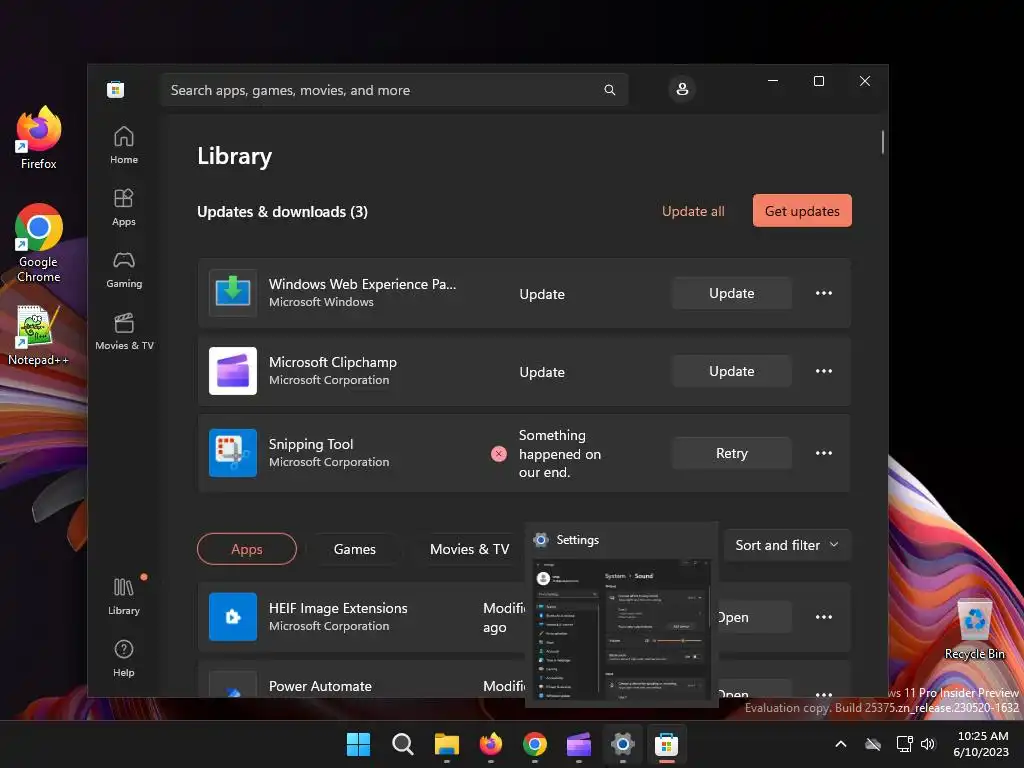The image size is (1024, 768).
Task: Open the clock and date in taskbar
Action: pyautogui.click(x=981, y=744)
